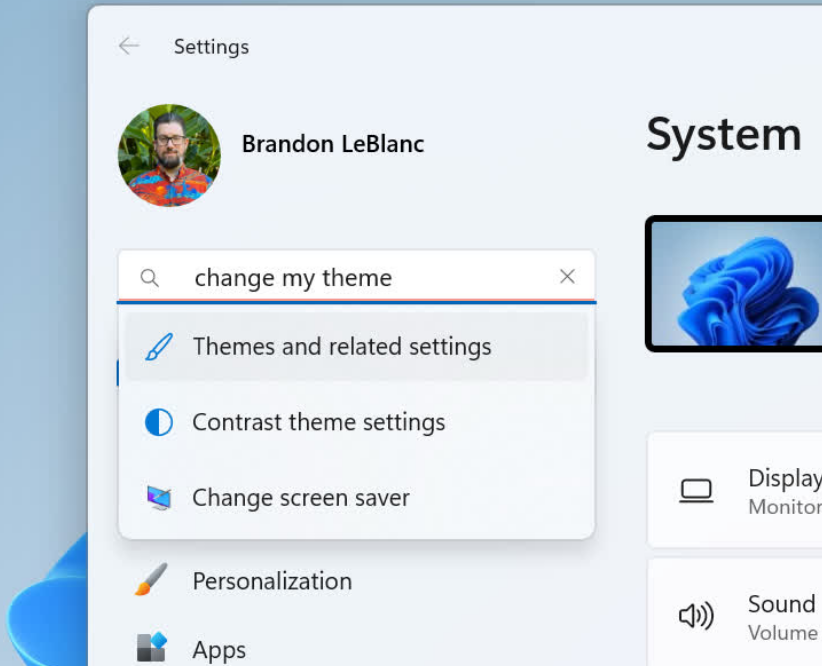This screenshot has width=822, height=666.
Task: Open 'Contrast theme settings' suggestion
Action: 356,422
